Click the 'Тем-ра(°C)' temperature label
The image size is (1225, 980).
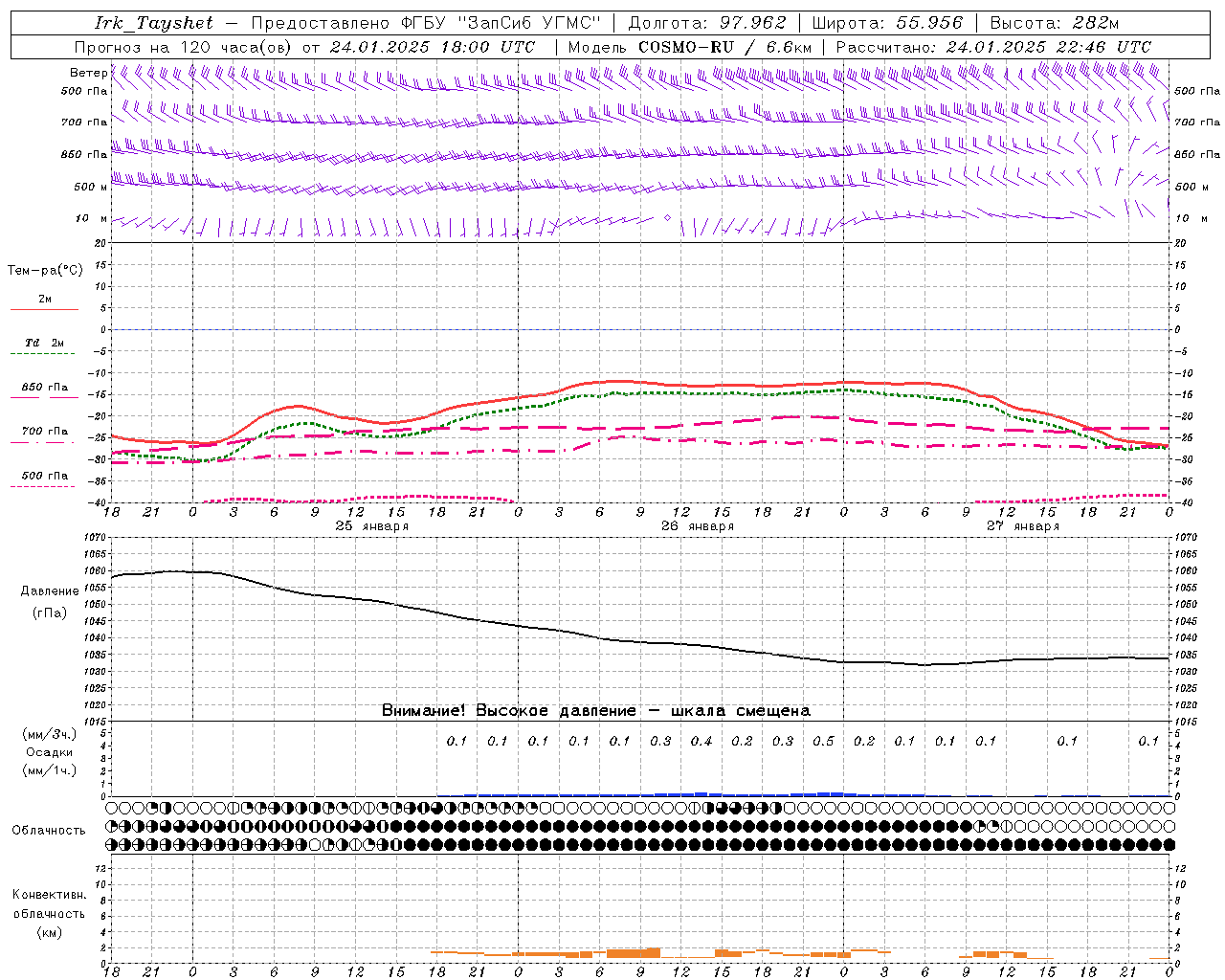click(x=45, y=271)
